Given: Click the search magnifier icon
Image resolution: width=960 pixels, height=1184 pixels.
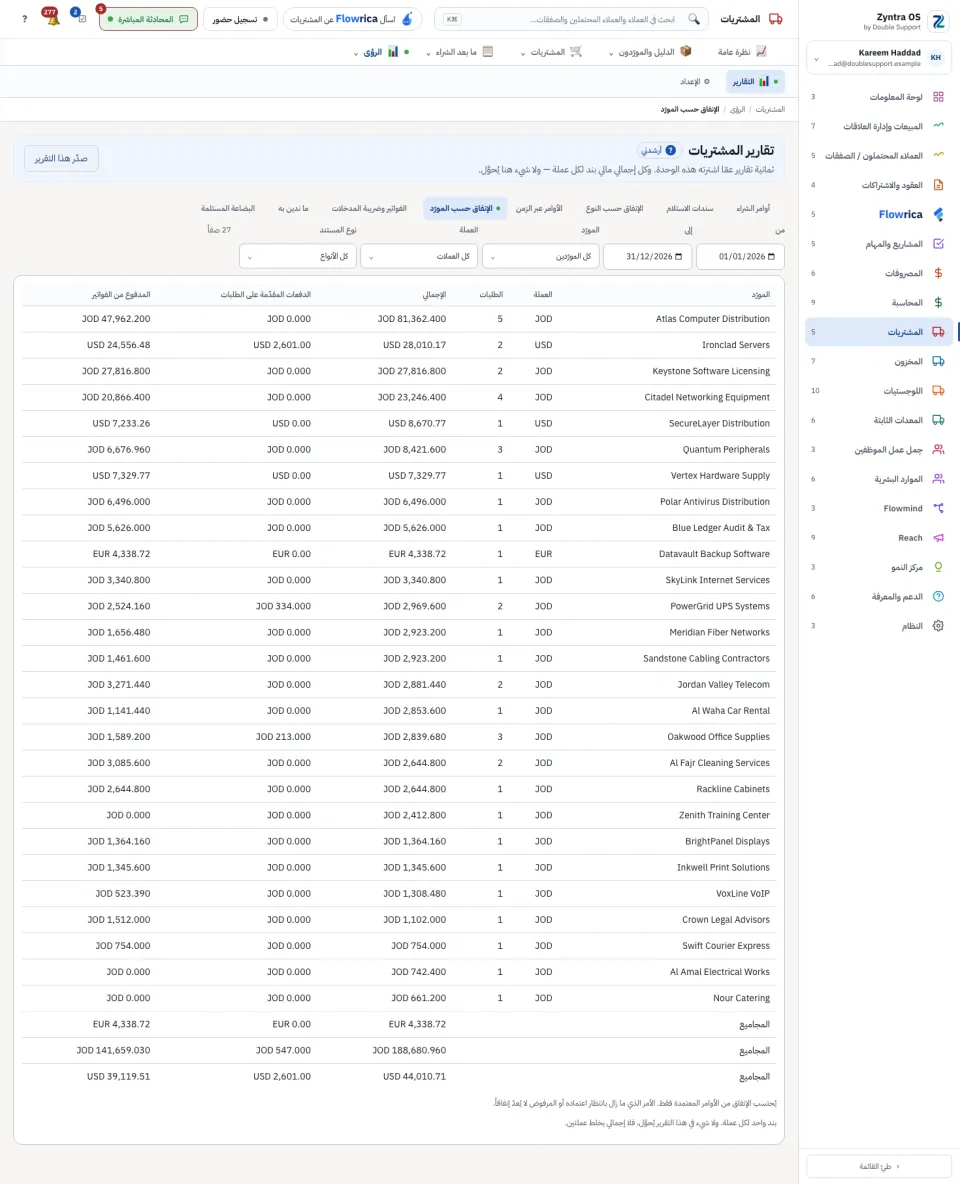Looking at the screenshot, I should (693, 19).
